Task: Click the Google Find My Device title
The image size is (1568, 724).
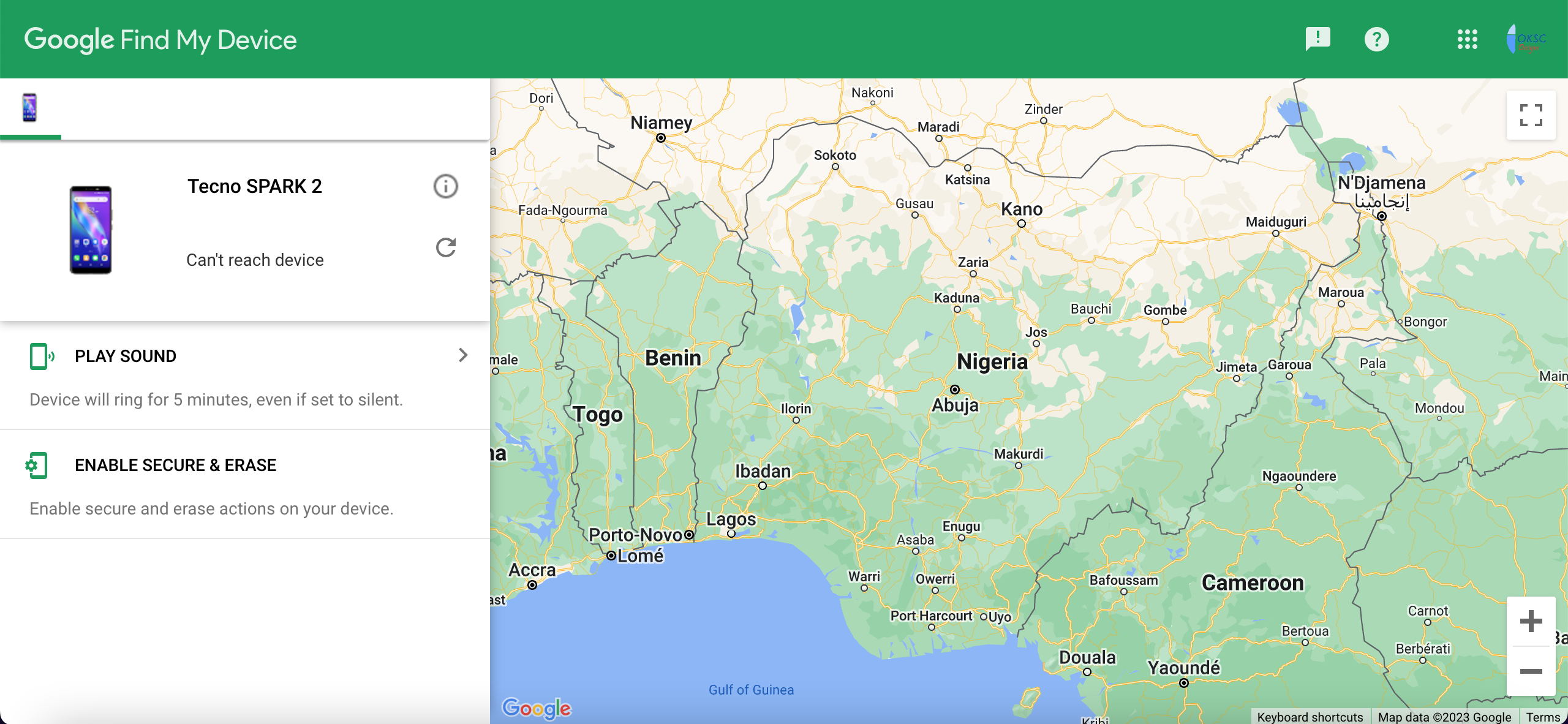Action: pyautogui.click(x=160, y=39)
